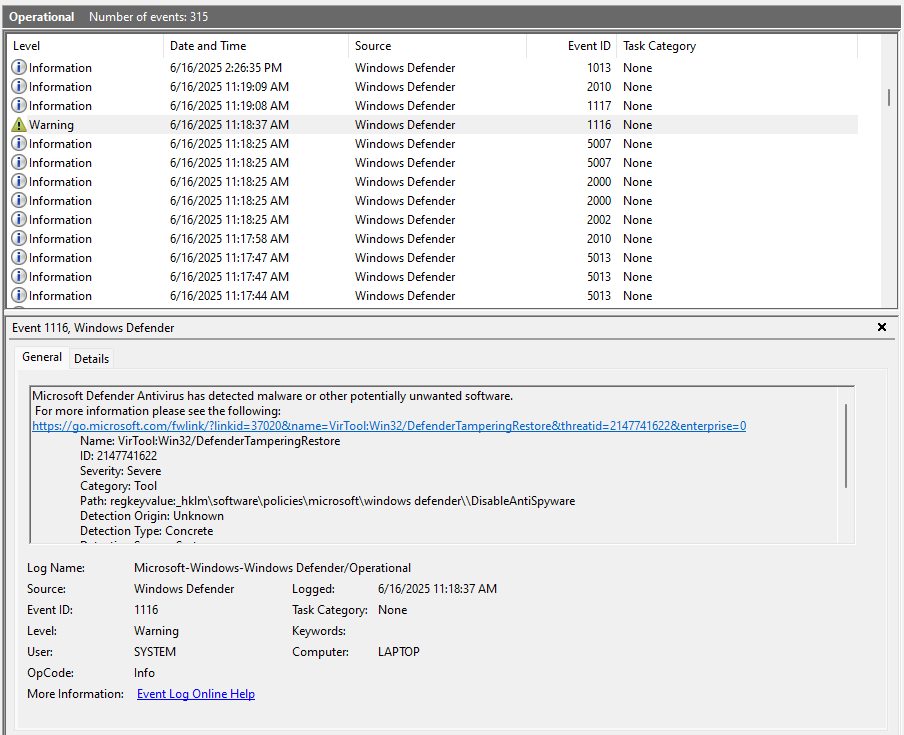The width and height of the screenshot is (904, 735).
Task: Click the Operational log title
Action: 42,17
